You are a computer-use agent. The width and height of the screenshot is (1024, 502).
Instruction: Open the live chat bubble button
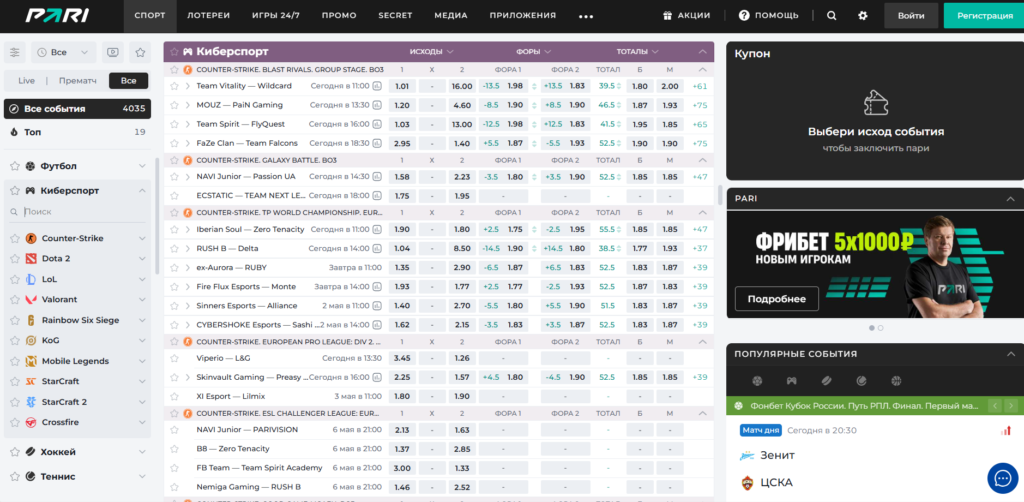[1002, 478]
